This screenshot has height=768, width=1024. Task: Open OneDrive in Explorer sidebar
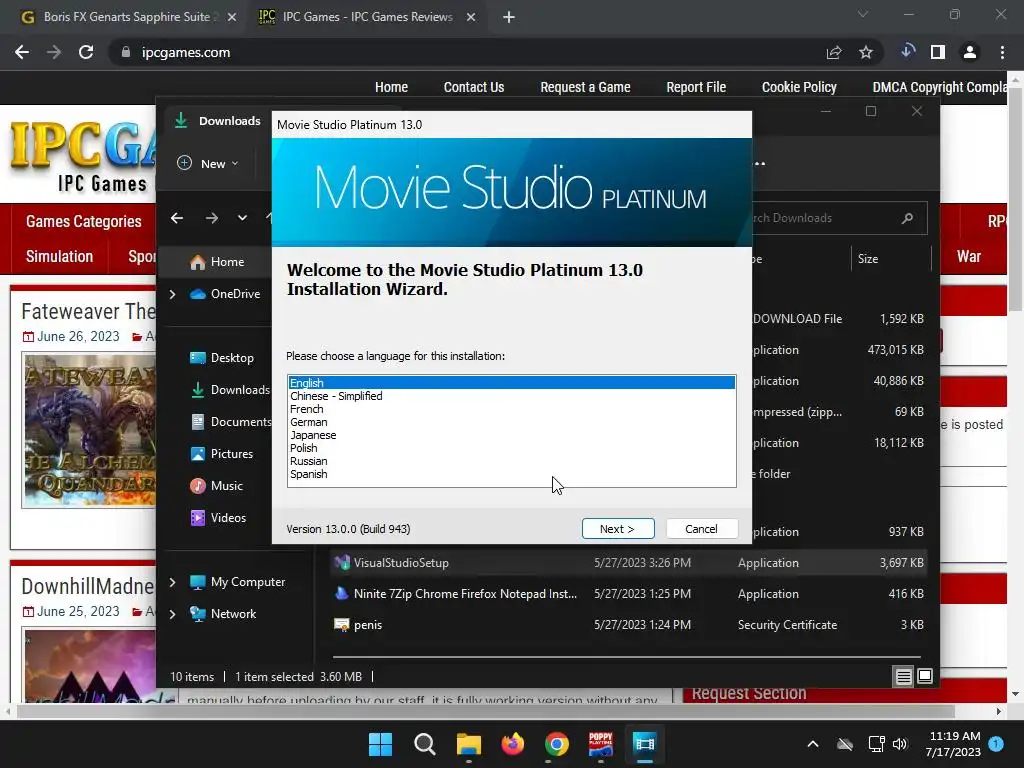[225, 294]
